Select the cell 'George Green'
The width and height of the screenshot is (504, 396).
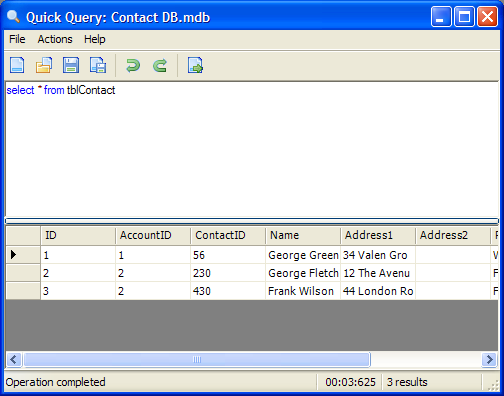coord(303,255)
